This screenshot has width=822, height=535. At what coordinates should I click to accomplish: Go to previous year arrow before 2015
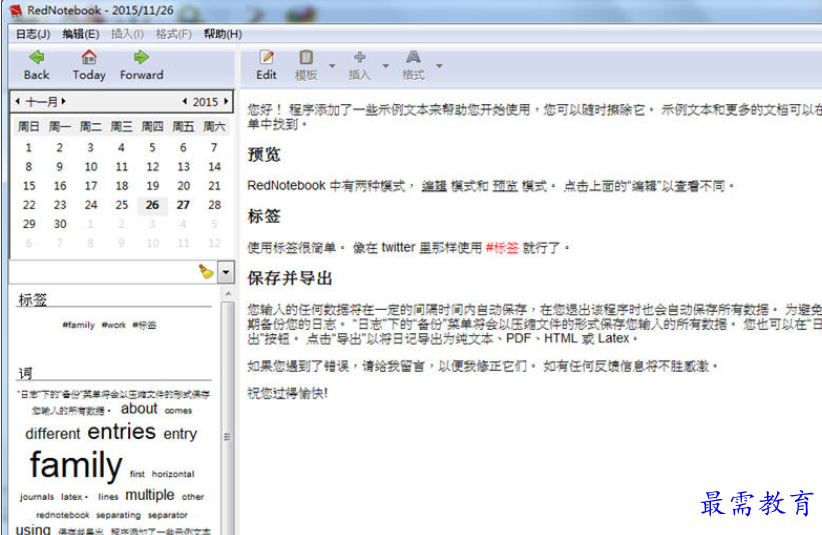pyautogui.click(x=185, y=101)
